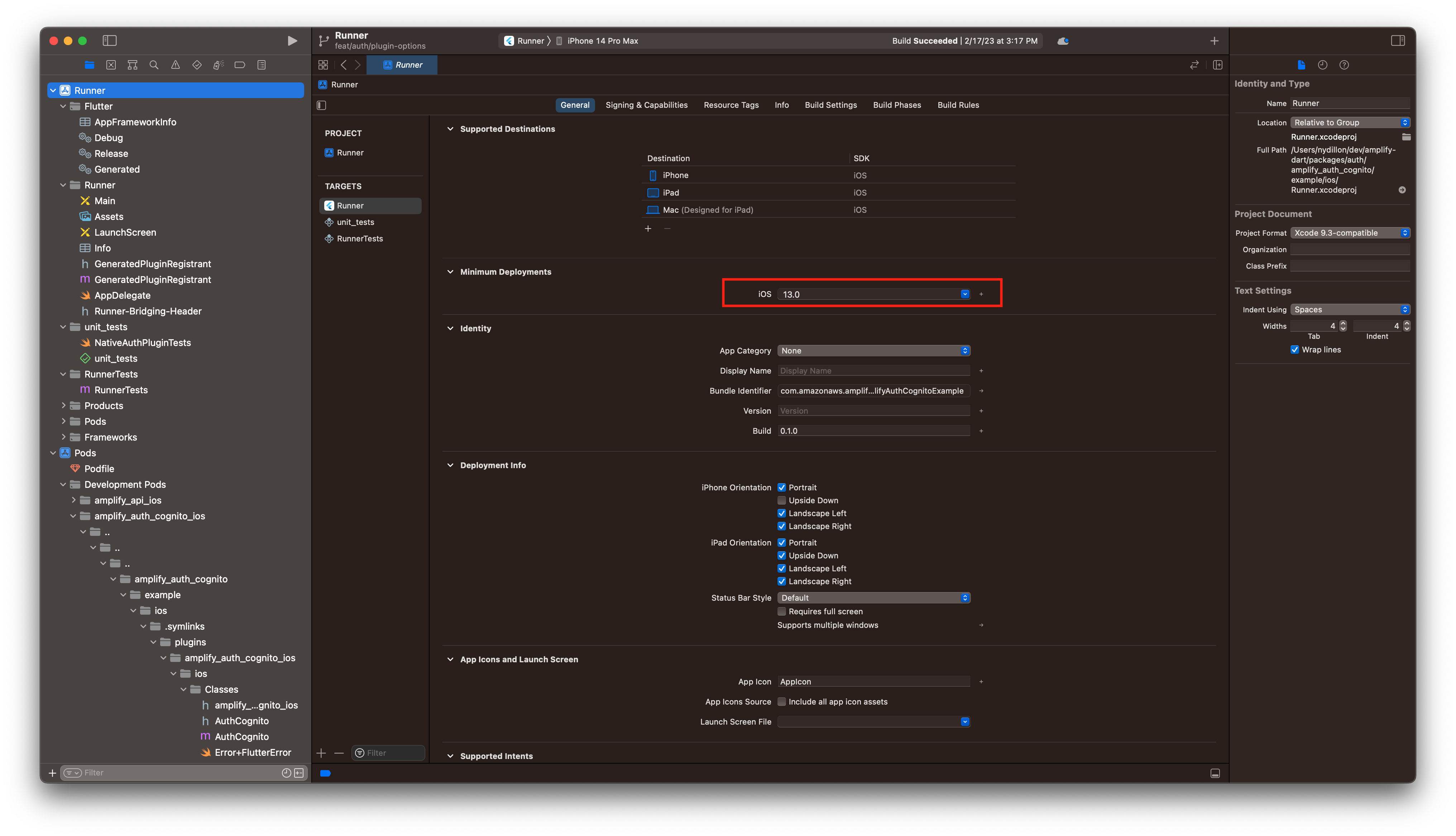The height and width of the screenshot is (836, 1456).
Task: Increase the Tab width stepper
Action: (x=1343, y=323)
